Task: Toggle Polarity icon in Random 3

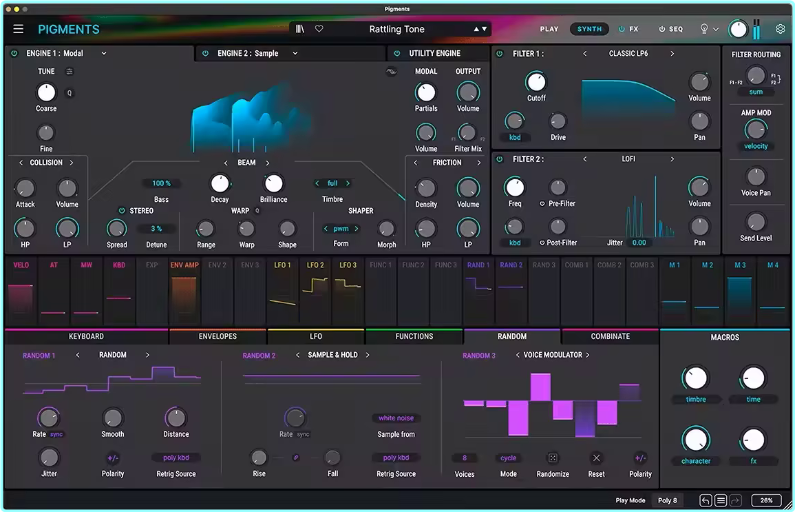Action: (640, 458)
